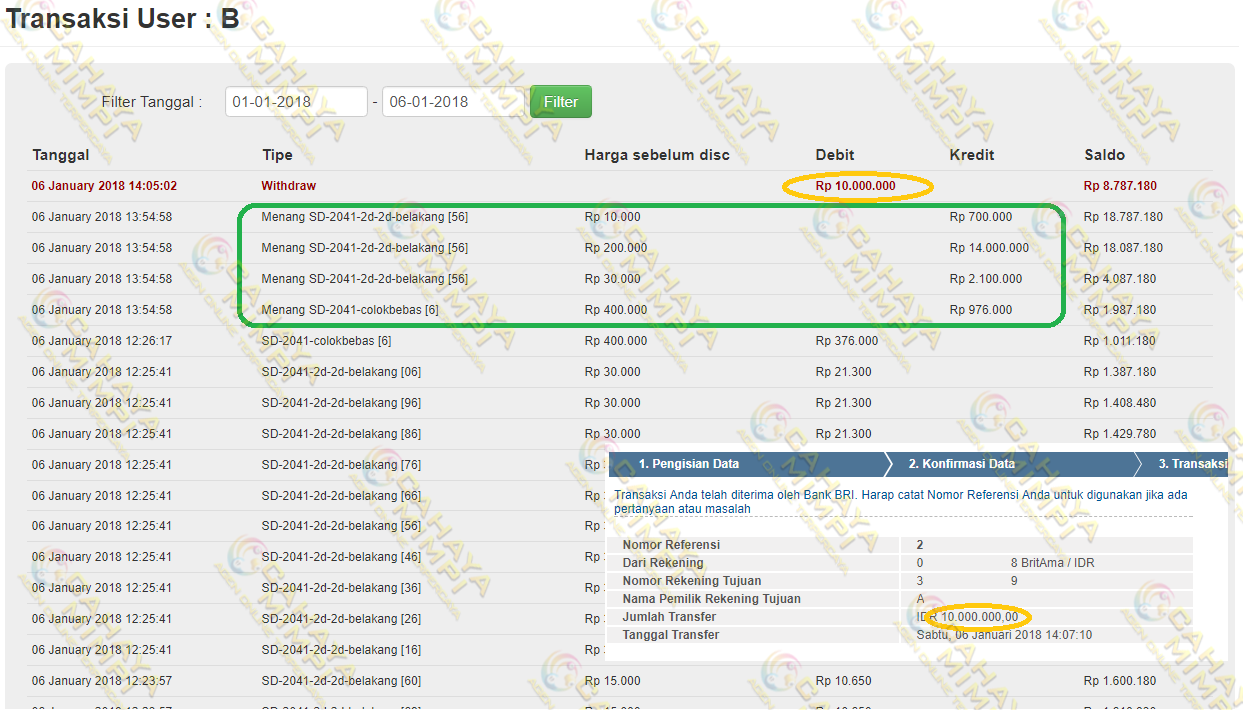Select the SD-2041-2d-2d-belakang [60] entry
The width and height of the screenshot is (1243, 710).
pyautogui.click(x=341, y=681)
